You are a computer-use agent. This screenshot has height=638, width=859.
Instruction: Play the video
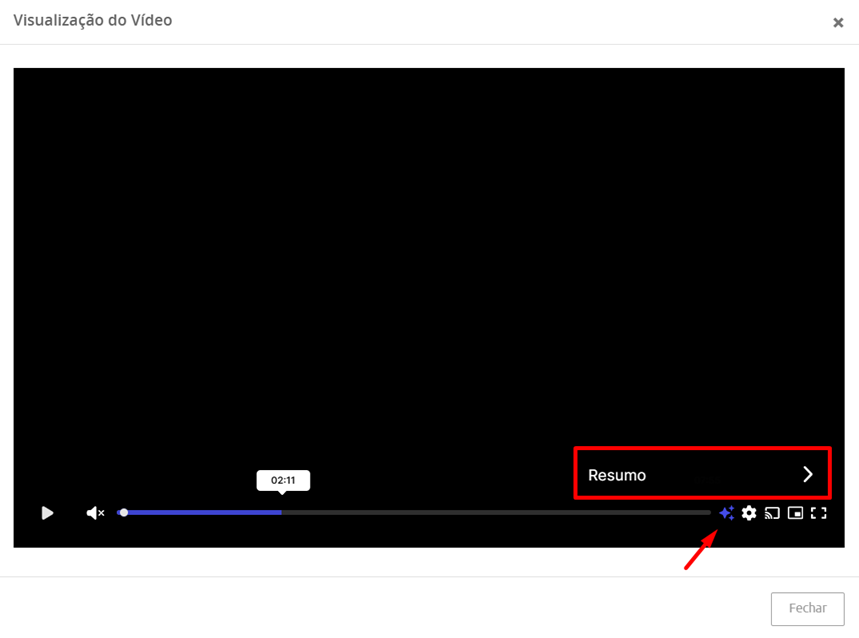(x=48, y=513)
